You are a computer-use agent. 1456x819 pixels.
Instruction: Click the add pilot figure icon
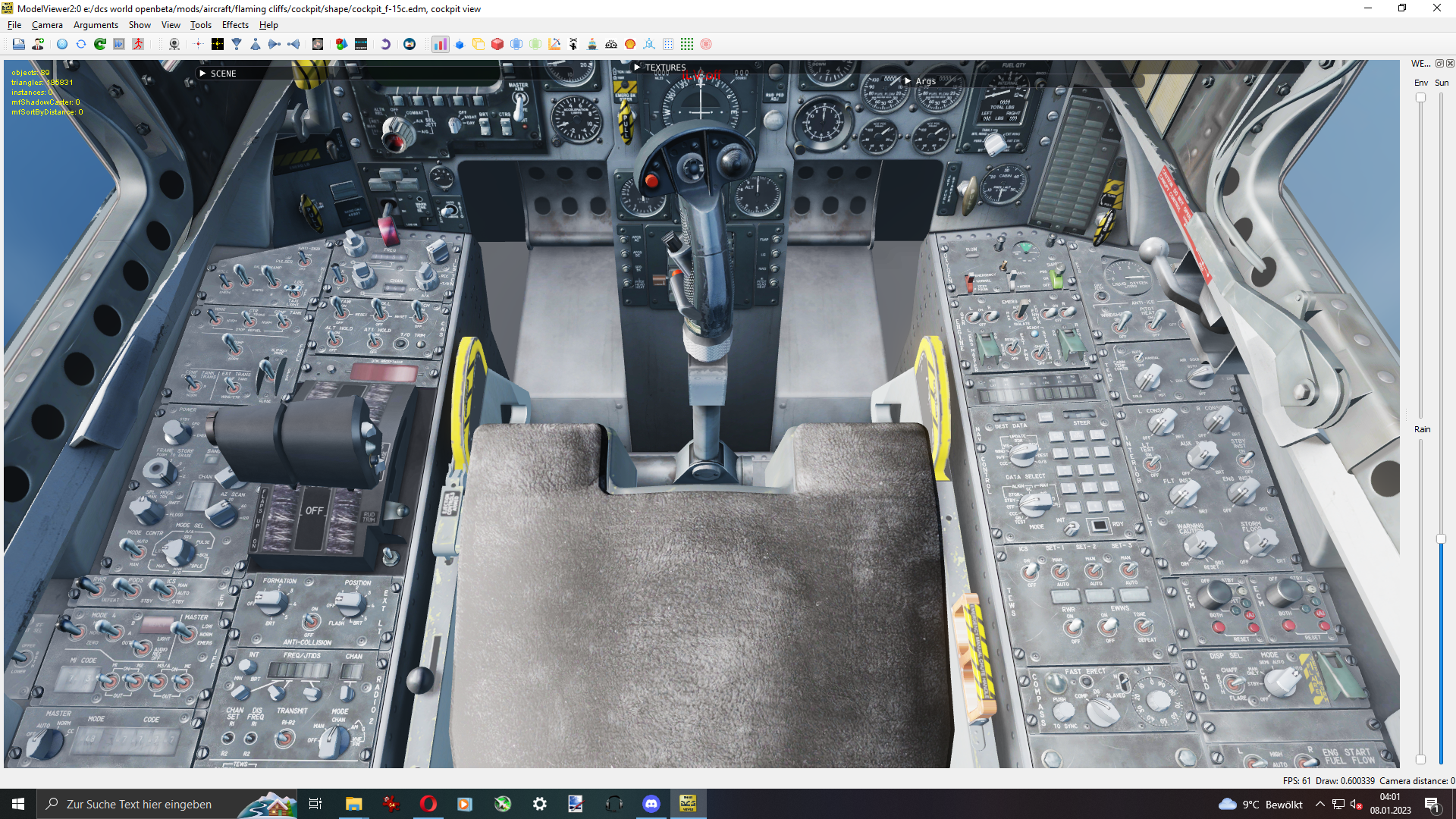point(38,44)
